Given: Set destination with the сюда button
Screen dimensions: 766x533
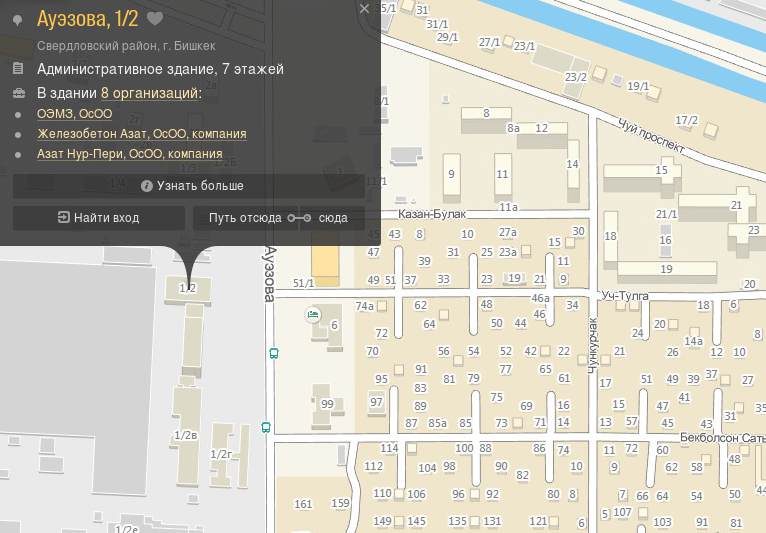Looking at the screenshot, I should pos(333,217).
